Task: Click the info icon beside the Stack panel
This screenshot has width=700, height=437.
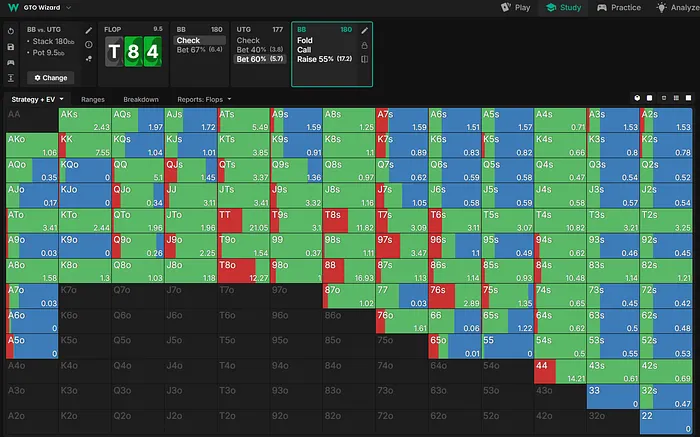Action: click(89, 45)
